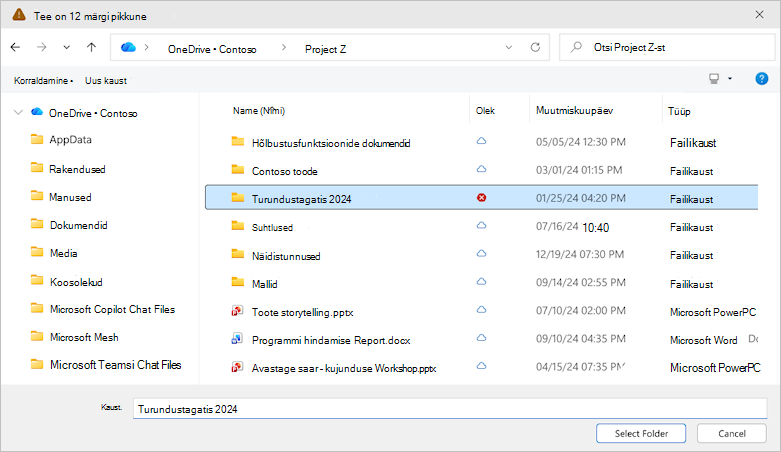Click the orange warning triangle in the title bar
Screen dimensions: 781x452
19,14
